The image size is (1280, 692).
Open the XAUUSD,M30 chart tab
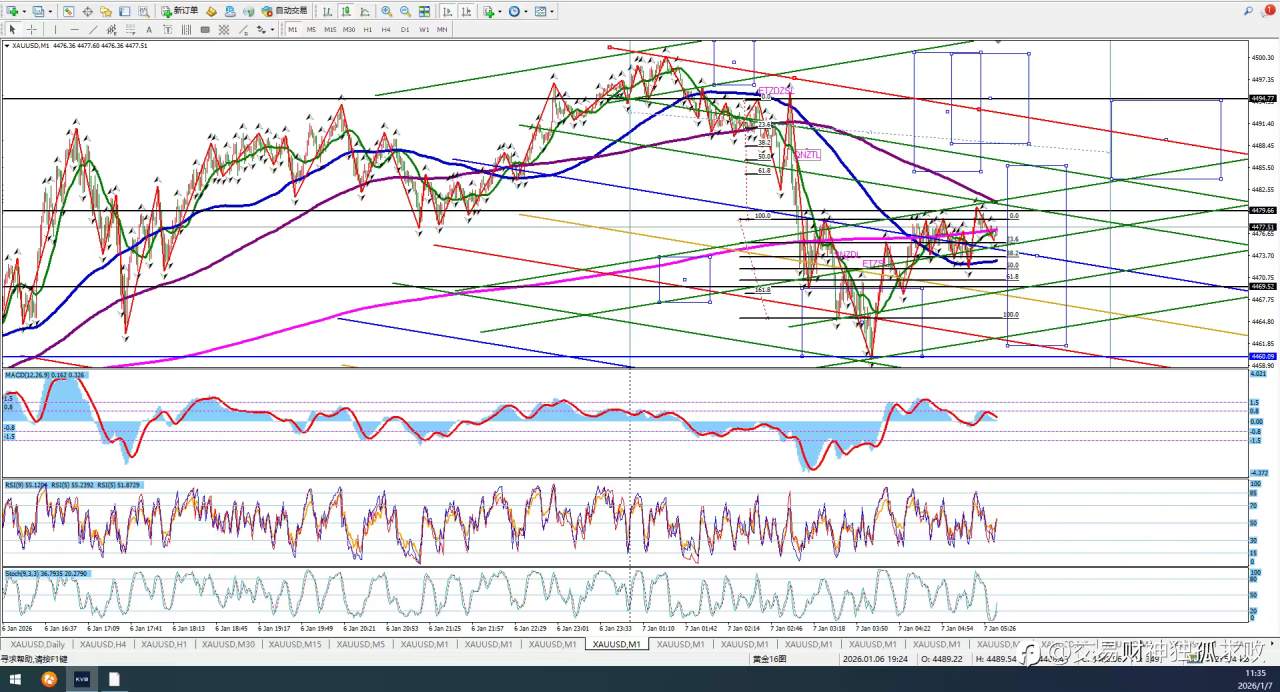pyautogui.click(x=230, y=644)
